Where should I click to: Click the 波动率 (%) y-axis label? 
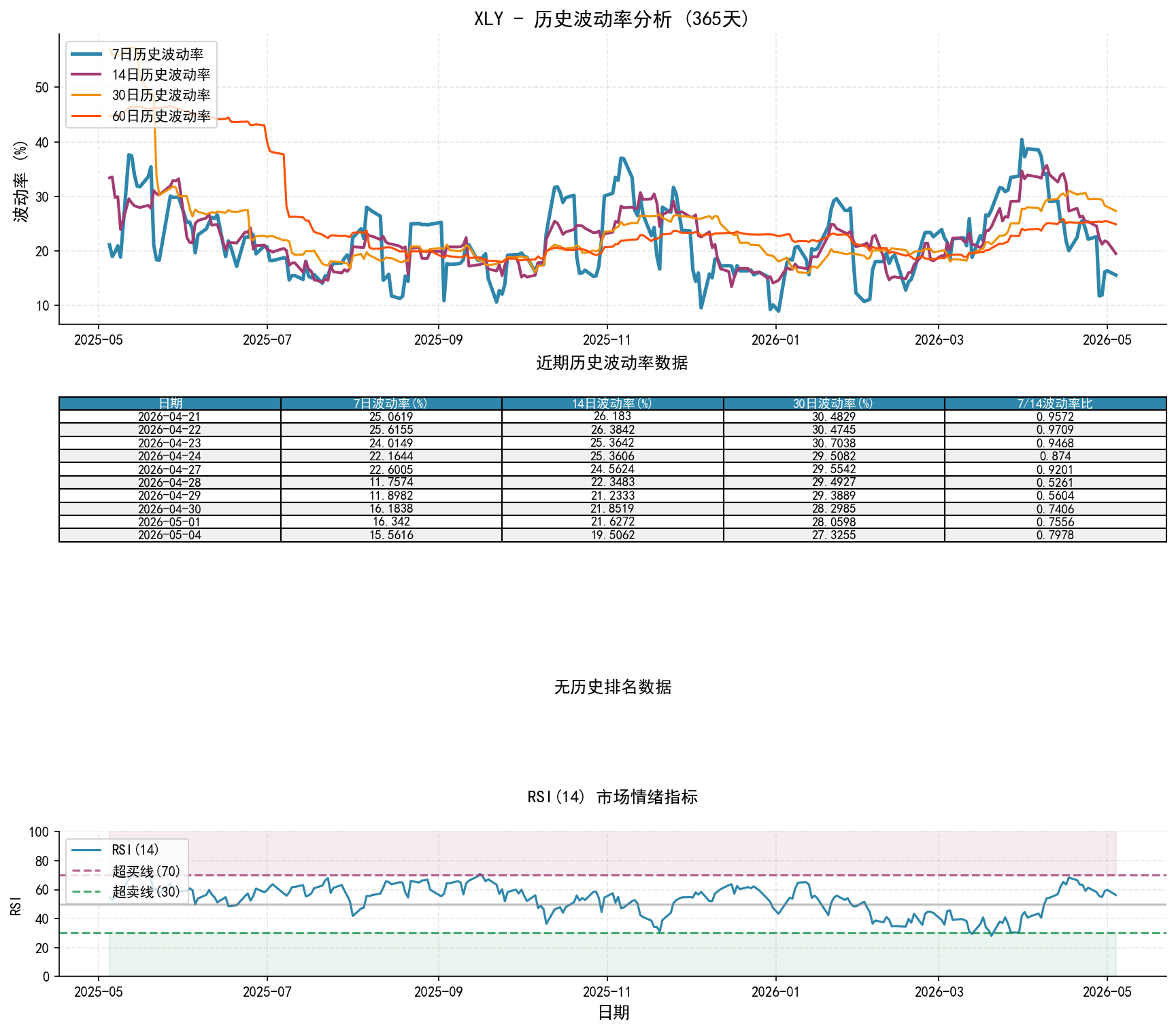pos(21,181)
